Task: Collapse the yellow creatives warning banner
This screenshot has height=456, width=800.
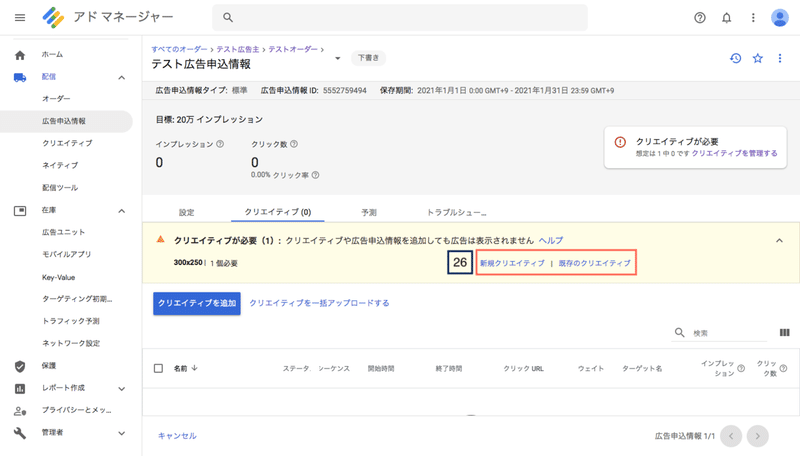Action: [x=779, y=241]
